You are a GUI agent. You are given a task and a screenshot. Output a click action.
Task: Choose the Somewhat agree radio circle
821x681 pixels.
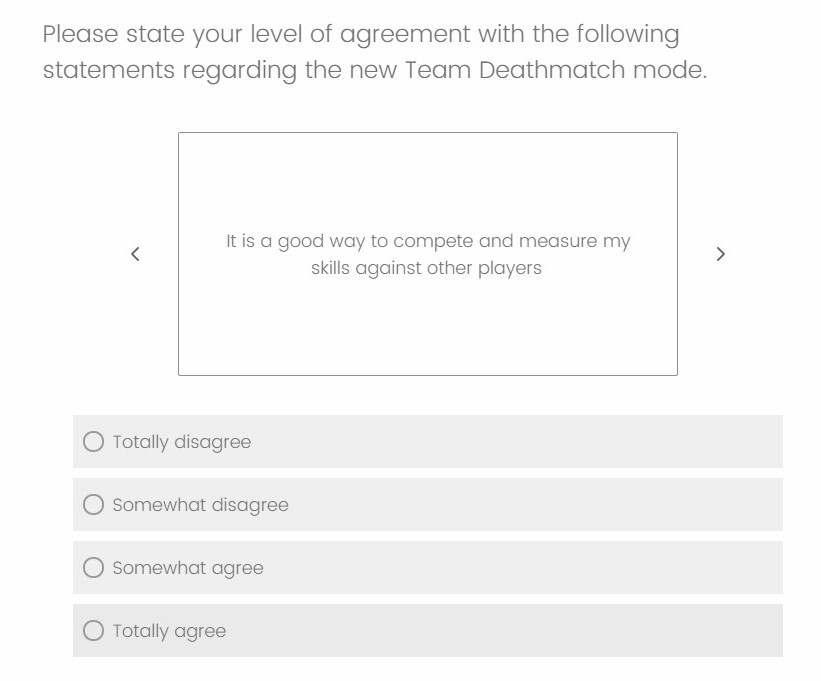point(93,567)
